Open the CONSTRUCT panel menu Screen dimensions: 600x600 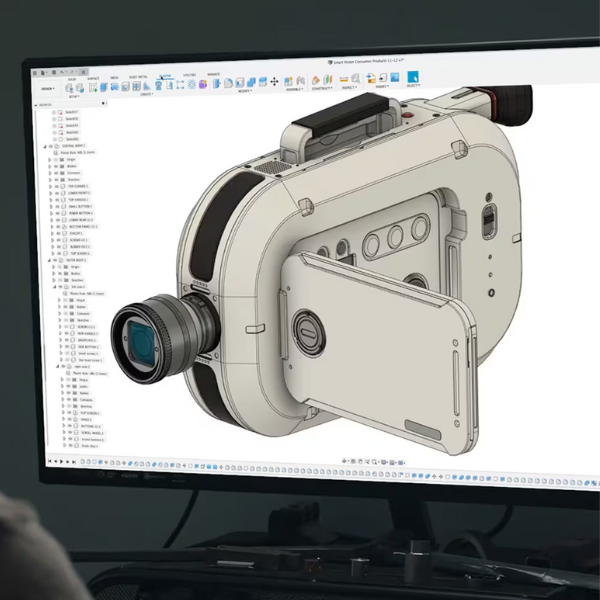322,88
